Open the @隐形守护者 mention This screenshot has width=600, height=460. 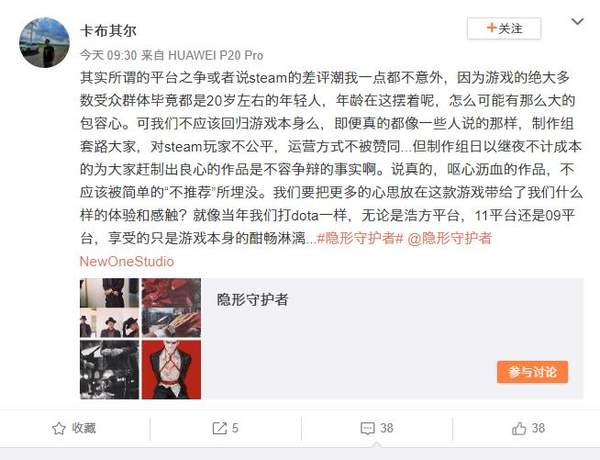tap(450, 238)
